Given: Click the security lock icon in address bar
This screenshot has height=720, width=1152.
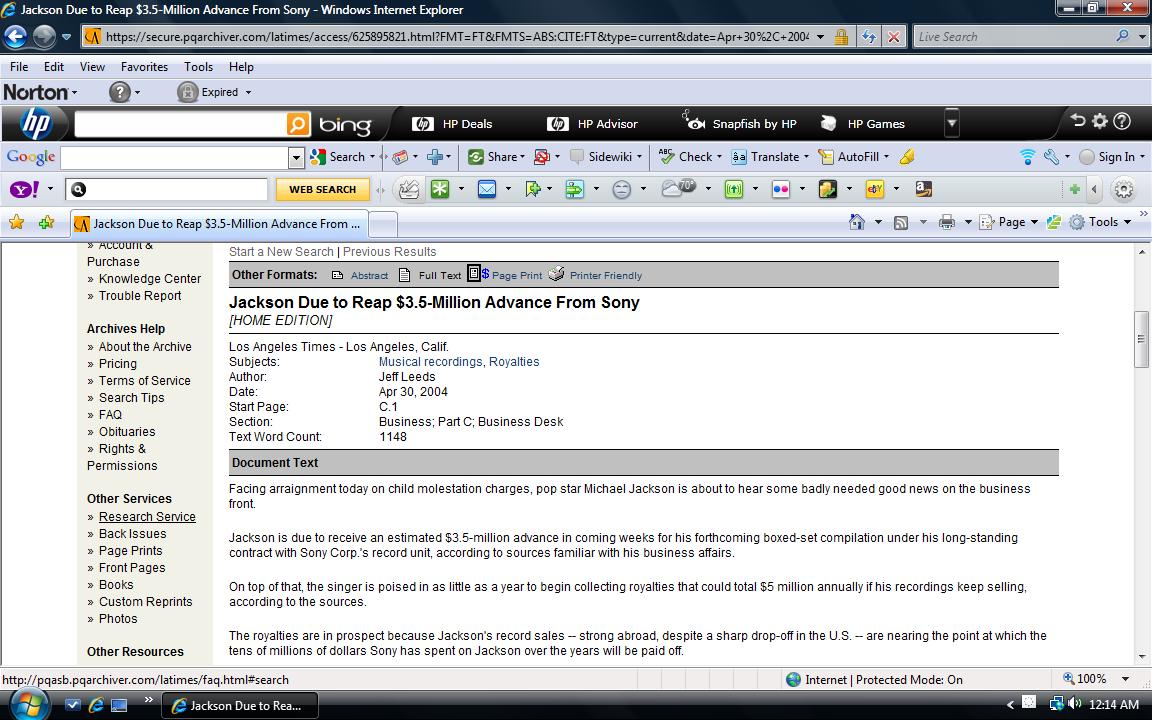Looking at the screenshot, I should 841,36.
